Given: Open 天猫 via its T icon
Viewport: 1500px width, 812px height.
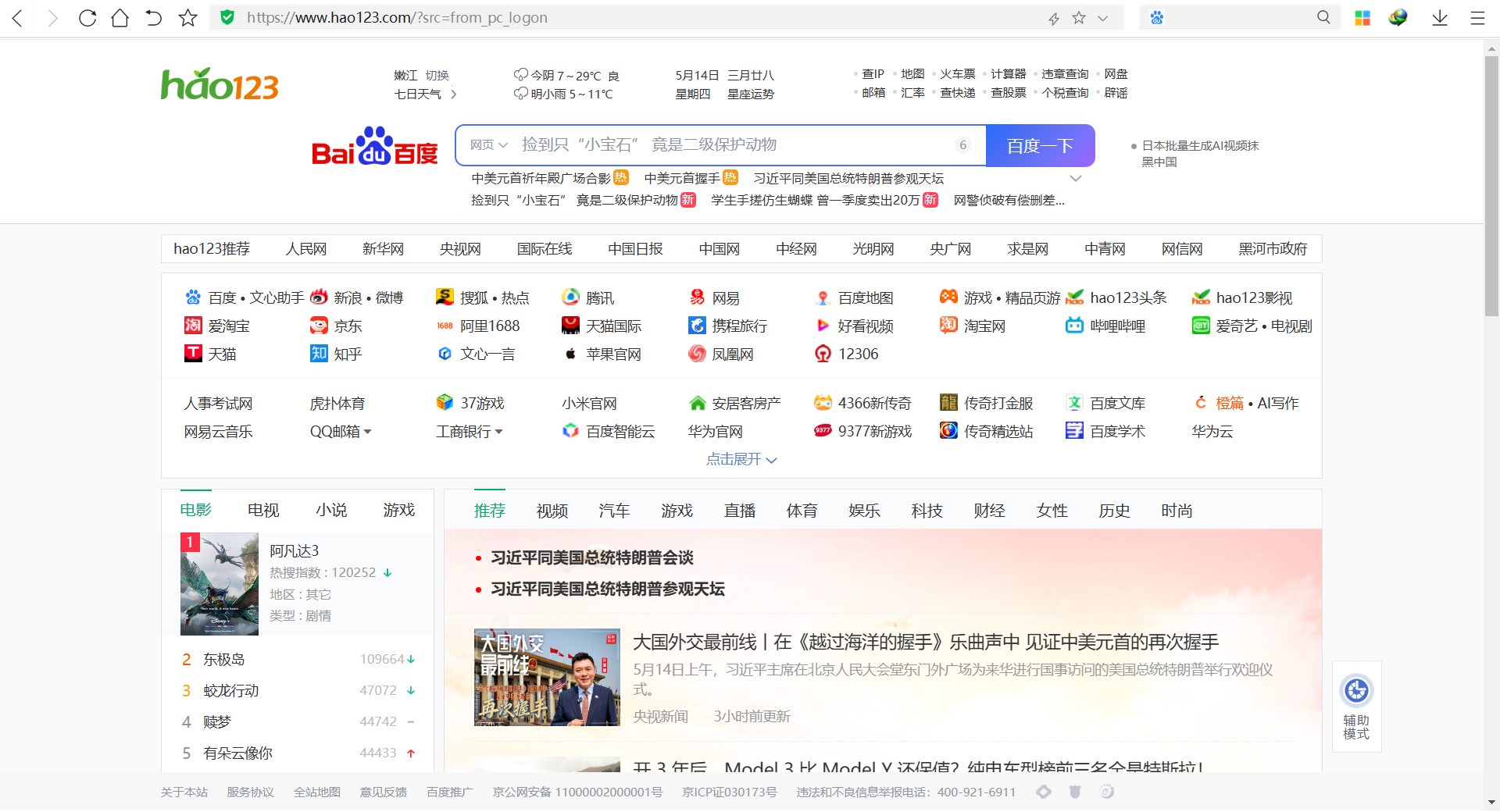Looking at the screenshot, I should (193, 354).
